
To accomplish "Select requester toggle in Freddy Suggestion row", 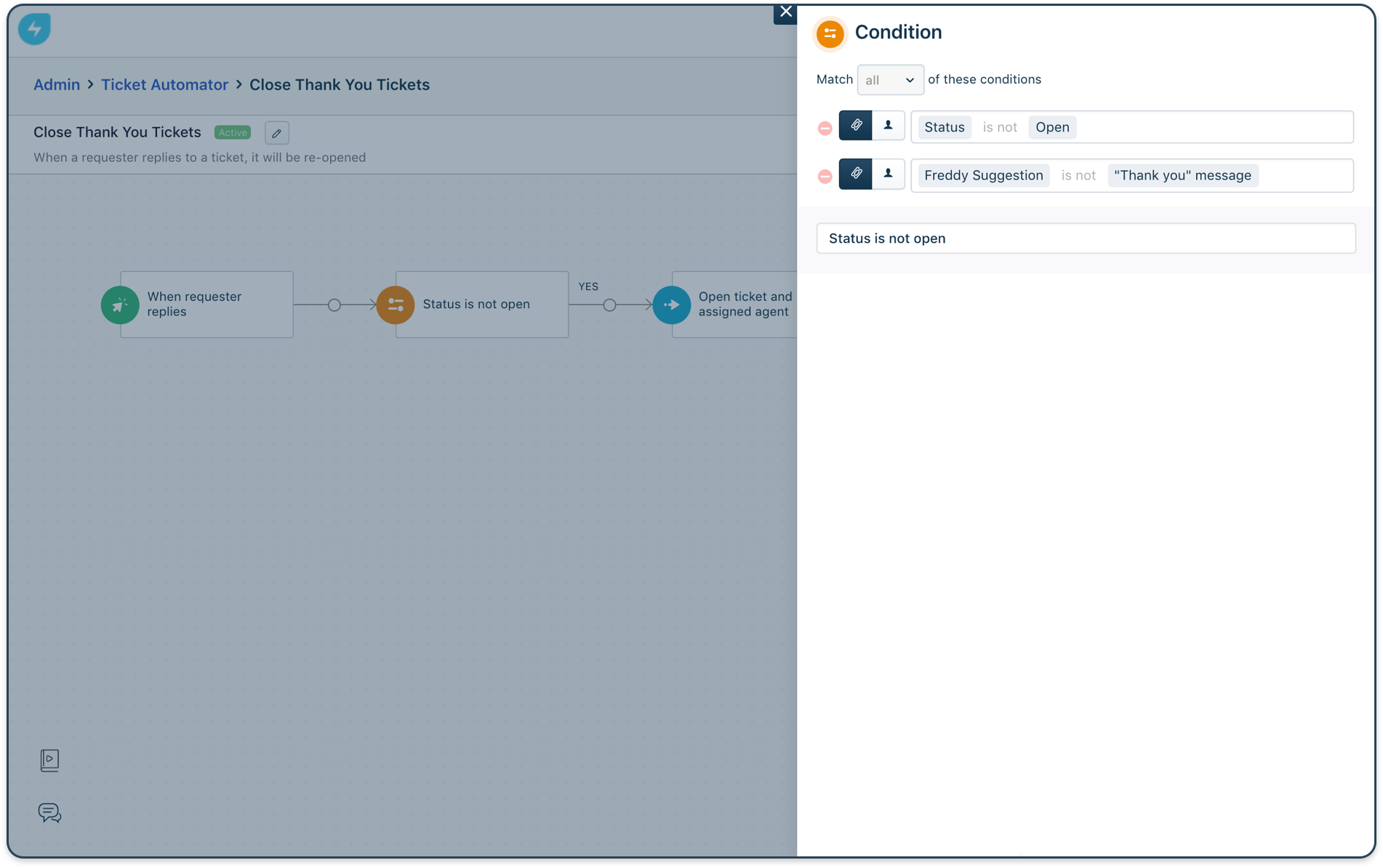I will (888, 174).
